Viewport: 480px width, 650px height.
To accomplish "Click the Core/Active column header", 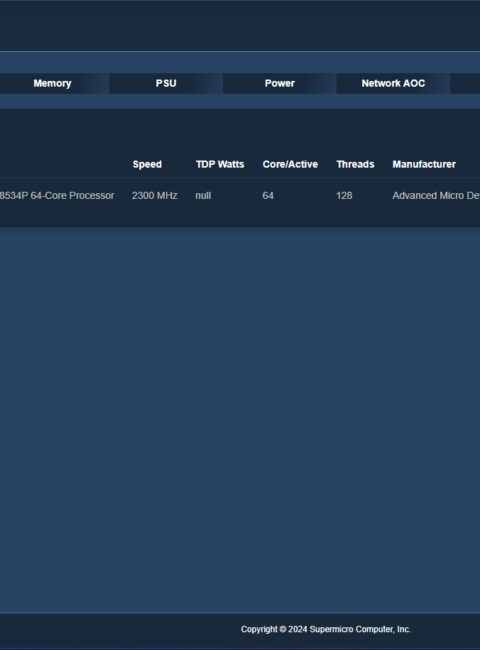I will (x=290, y=165).
